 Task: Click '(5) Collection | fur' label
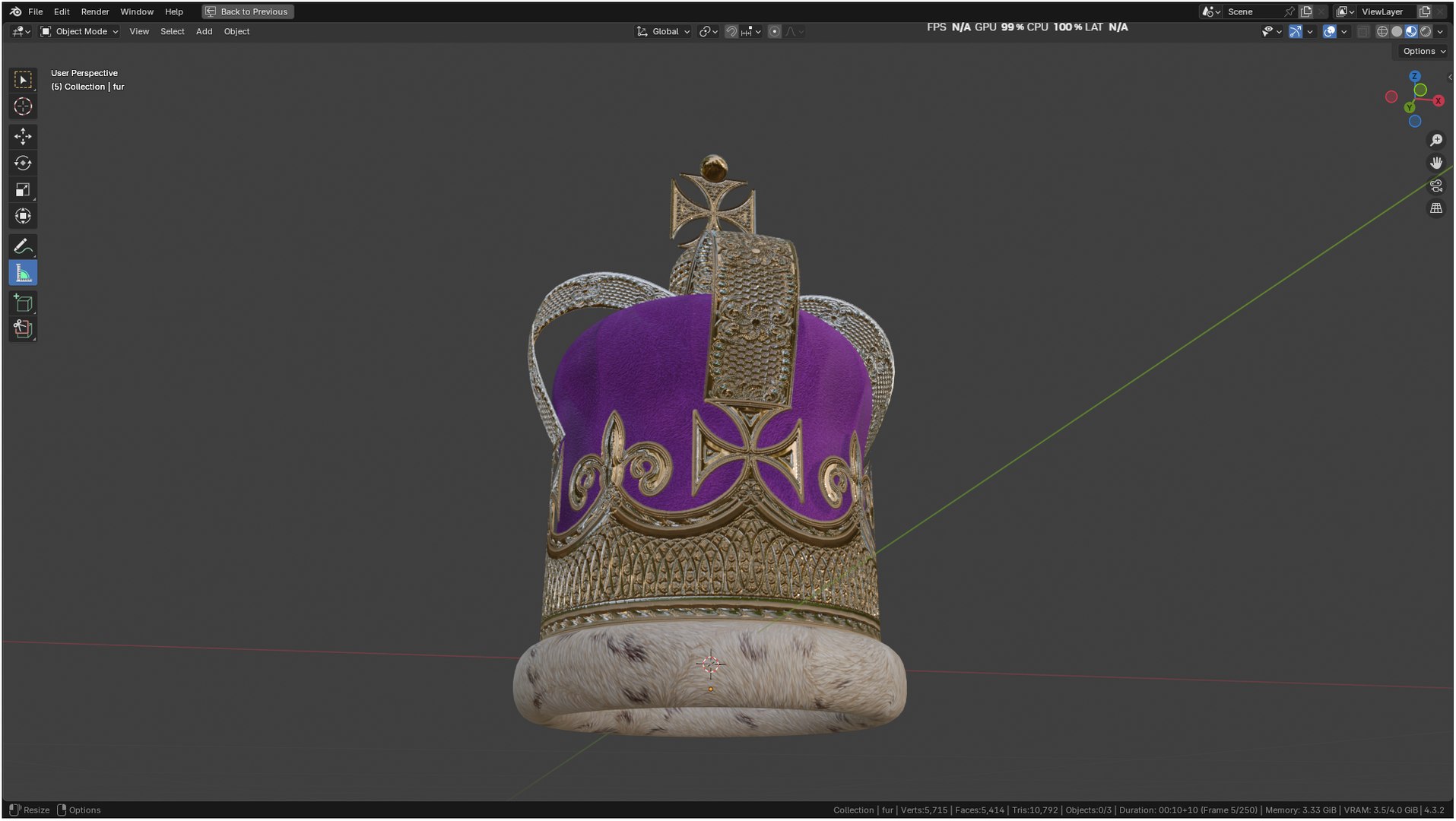coord(87,87)
